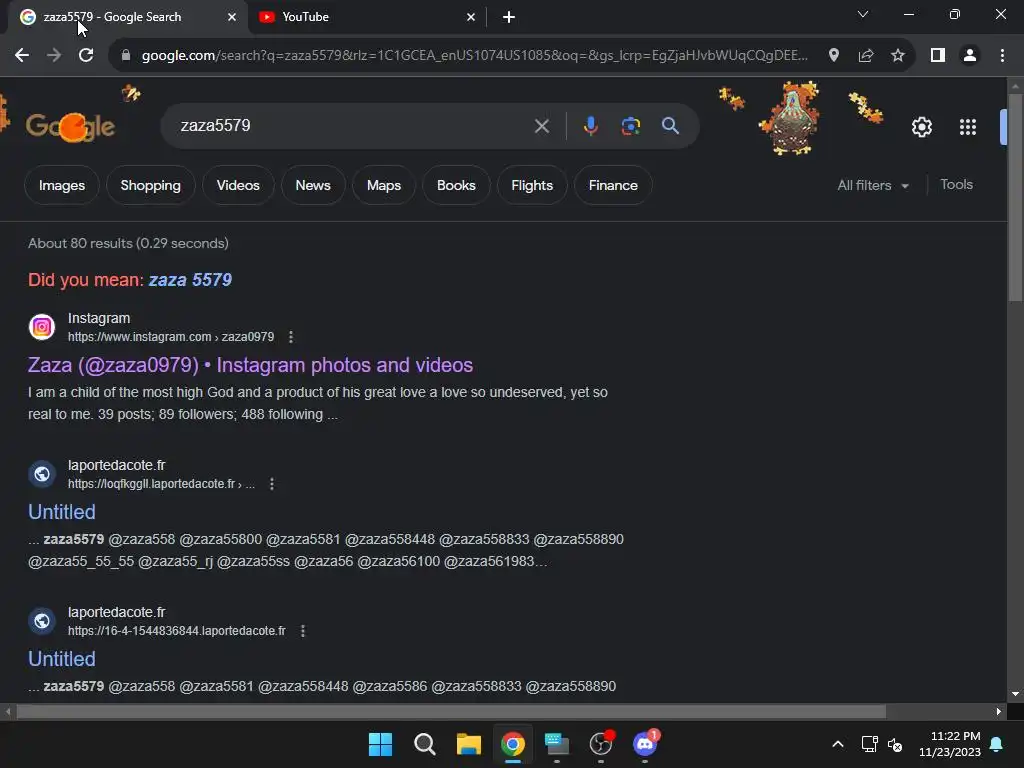
Task: Open the clock showing 11:22 PM
Action: [x=950, y=744]
